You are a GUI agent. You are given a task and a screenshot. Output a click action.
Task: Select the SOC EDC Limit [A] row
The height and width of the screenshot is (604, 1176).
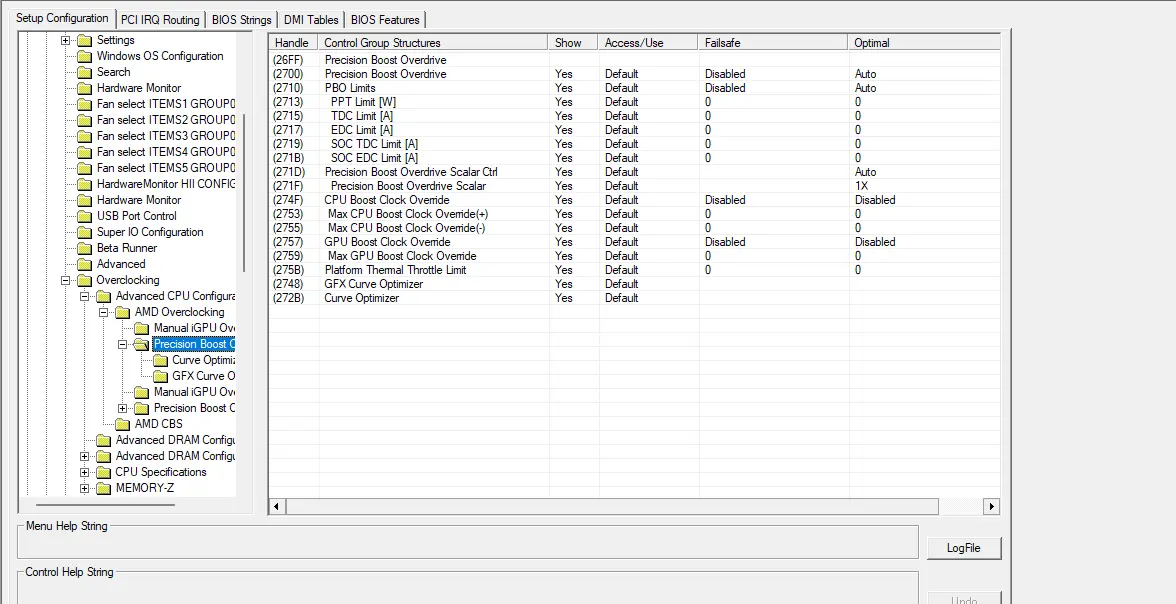634,158
